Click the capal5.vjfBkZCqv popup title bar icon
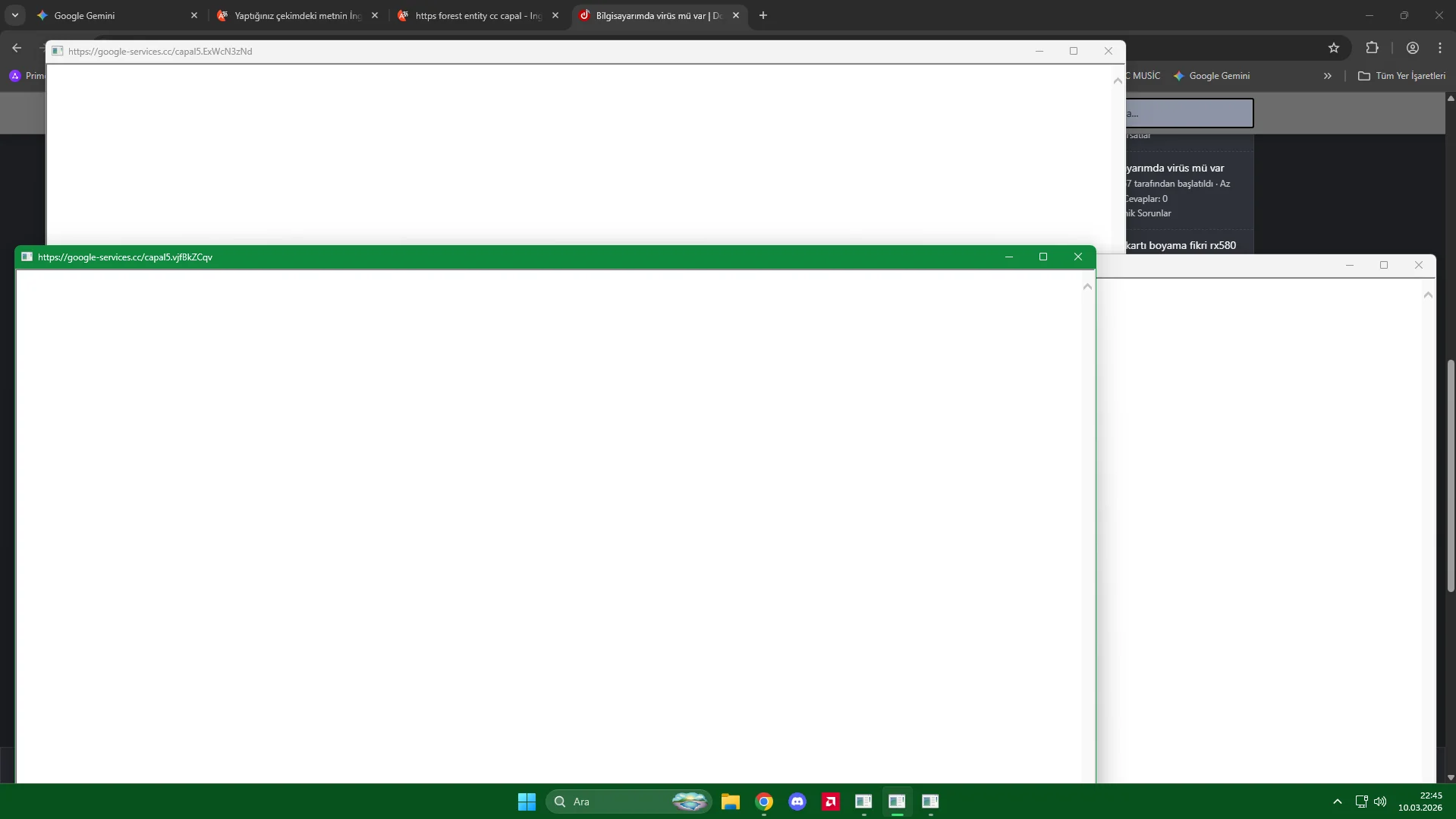Image resolution: width=1456 pixels, height=819 pixels. (x=27, y=257)
